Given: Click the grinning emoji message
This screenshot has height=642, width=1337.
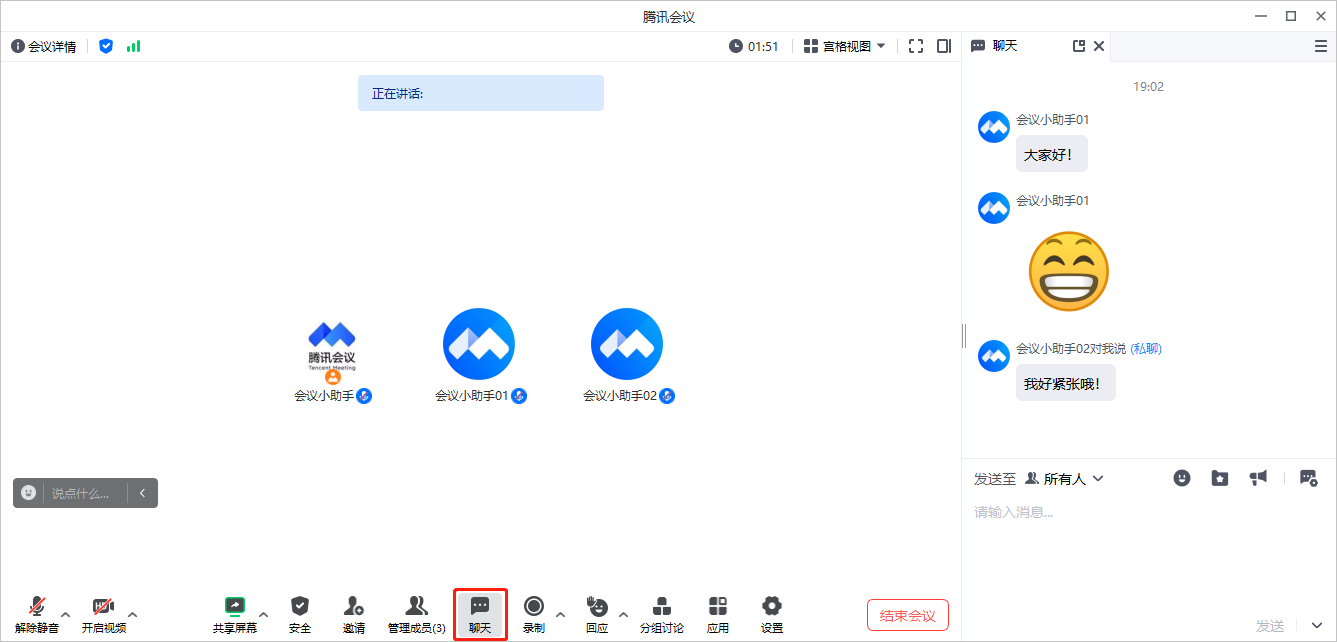Looking at the screenshot, I should pyautogui.click(x=1069, y=271).
